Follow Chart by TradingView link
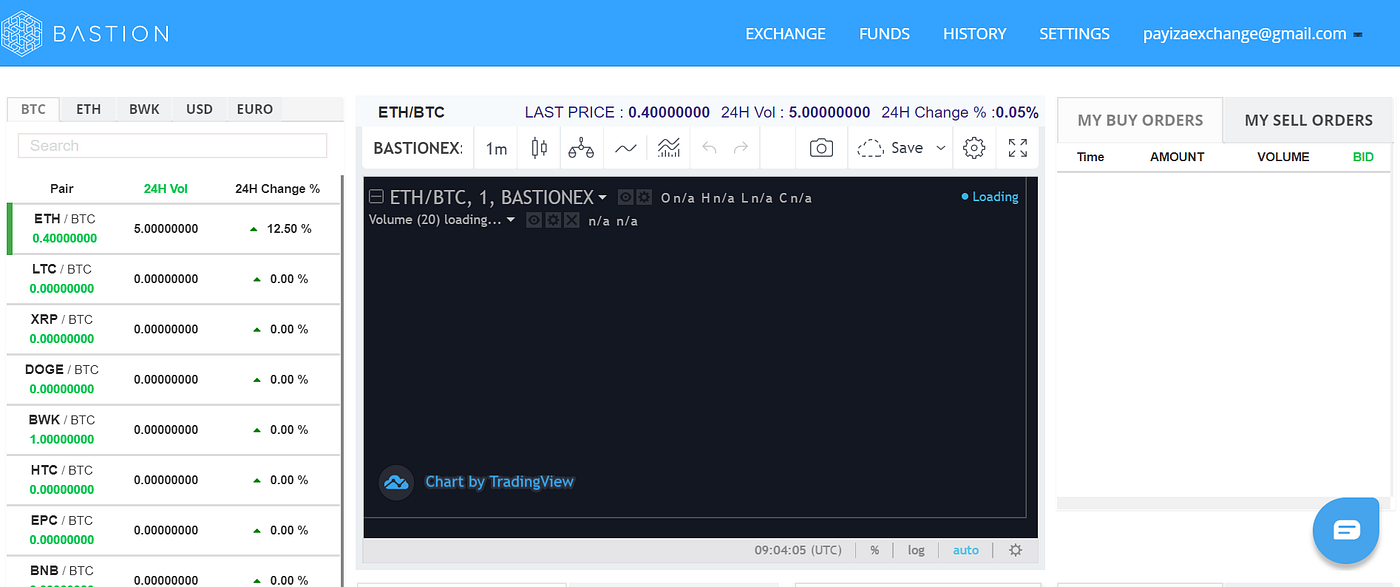 499,482
